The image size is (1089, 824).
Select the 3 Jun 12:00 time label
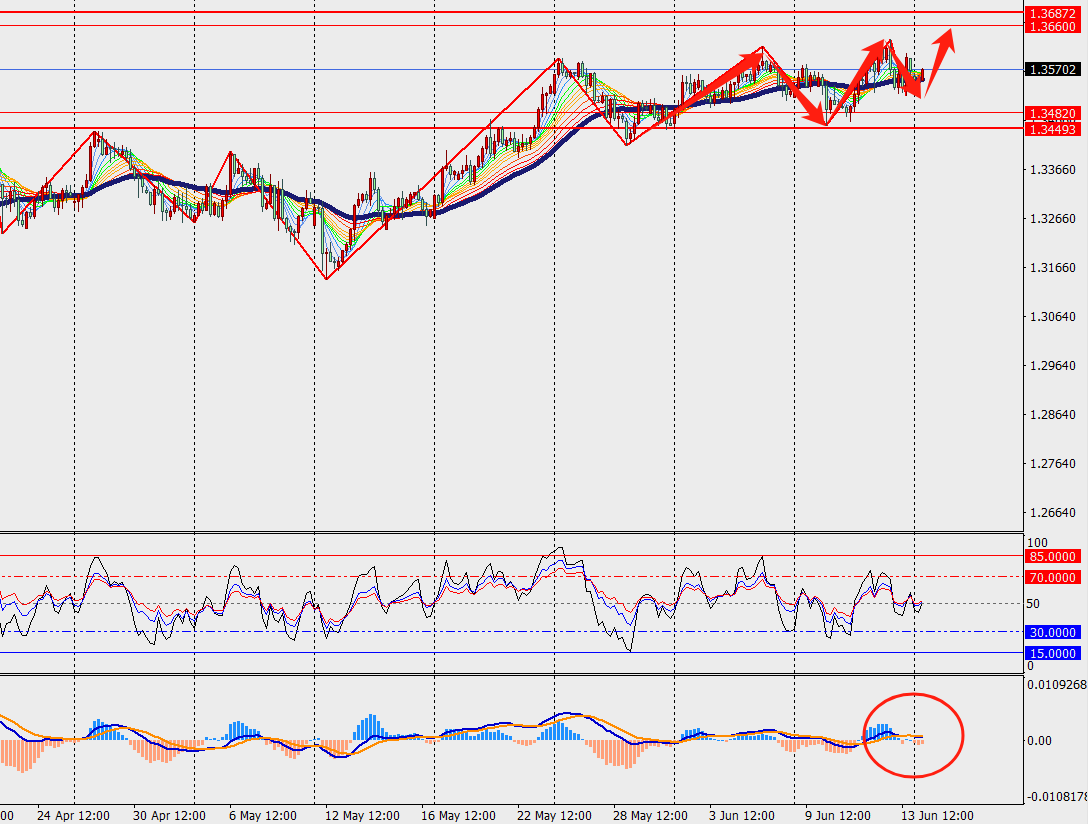coord(741,815)
